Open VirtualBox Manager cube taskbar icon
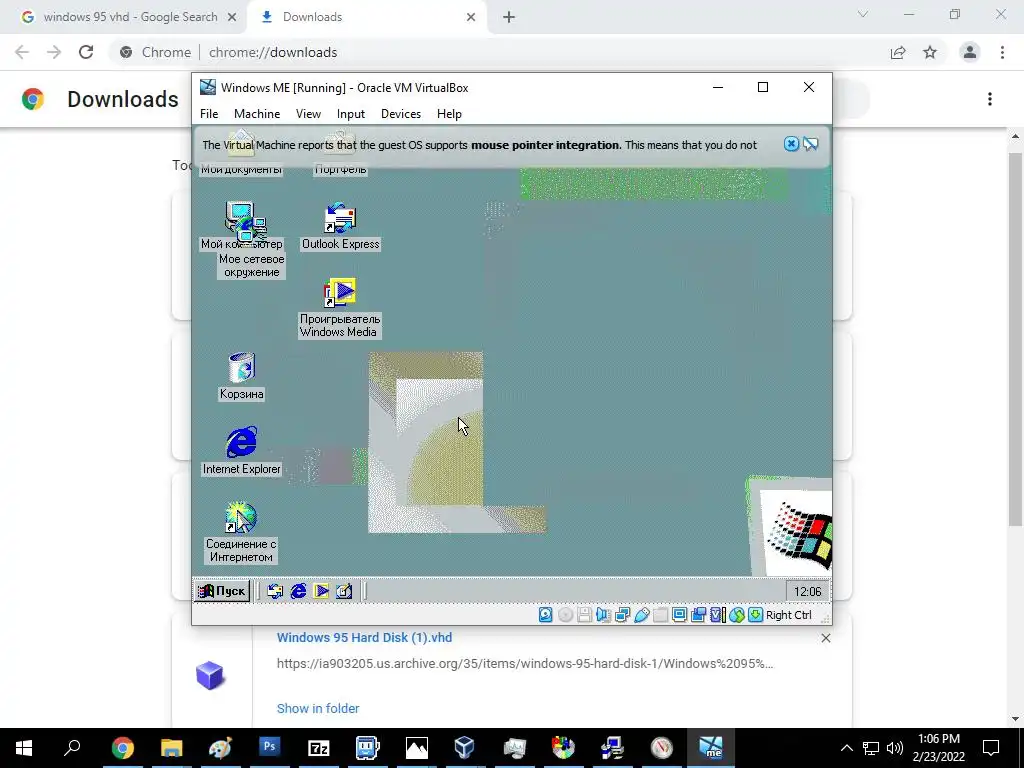Screen dimensions: 1024x768 (465, 748)
